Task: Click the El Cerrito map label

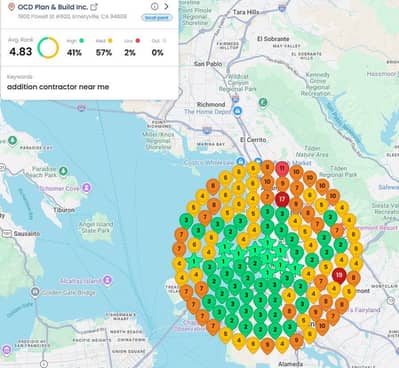Action: [x=253, y=140]
